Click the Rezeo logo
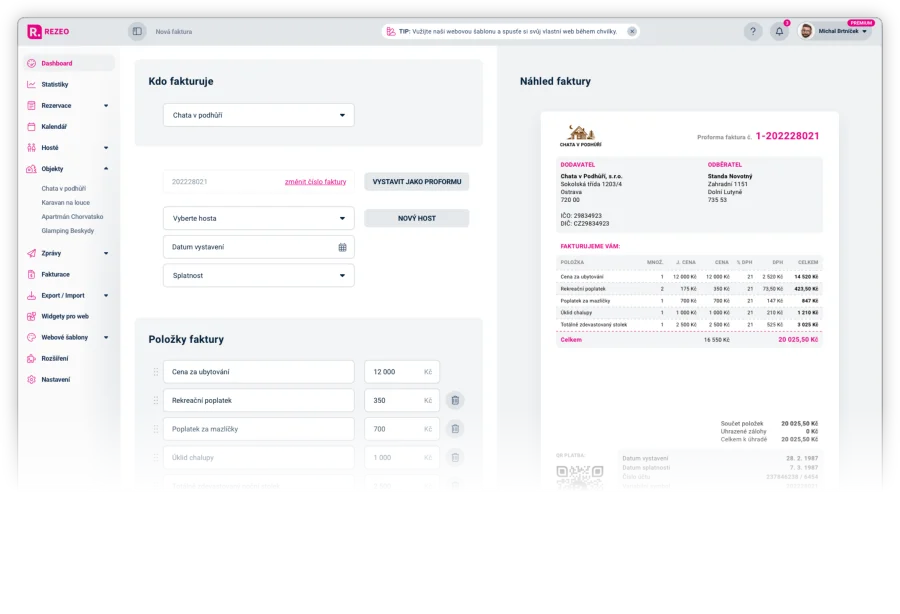This screenshot has height=614, width=900. pyautogui.click(x=48, y=32)
